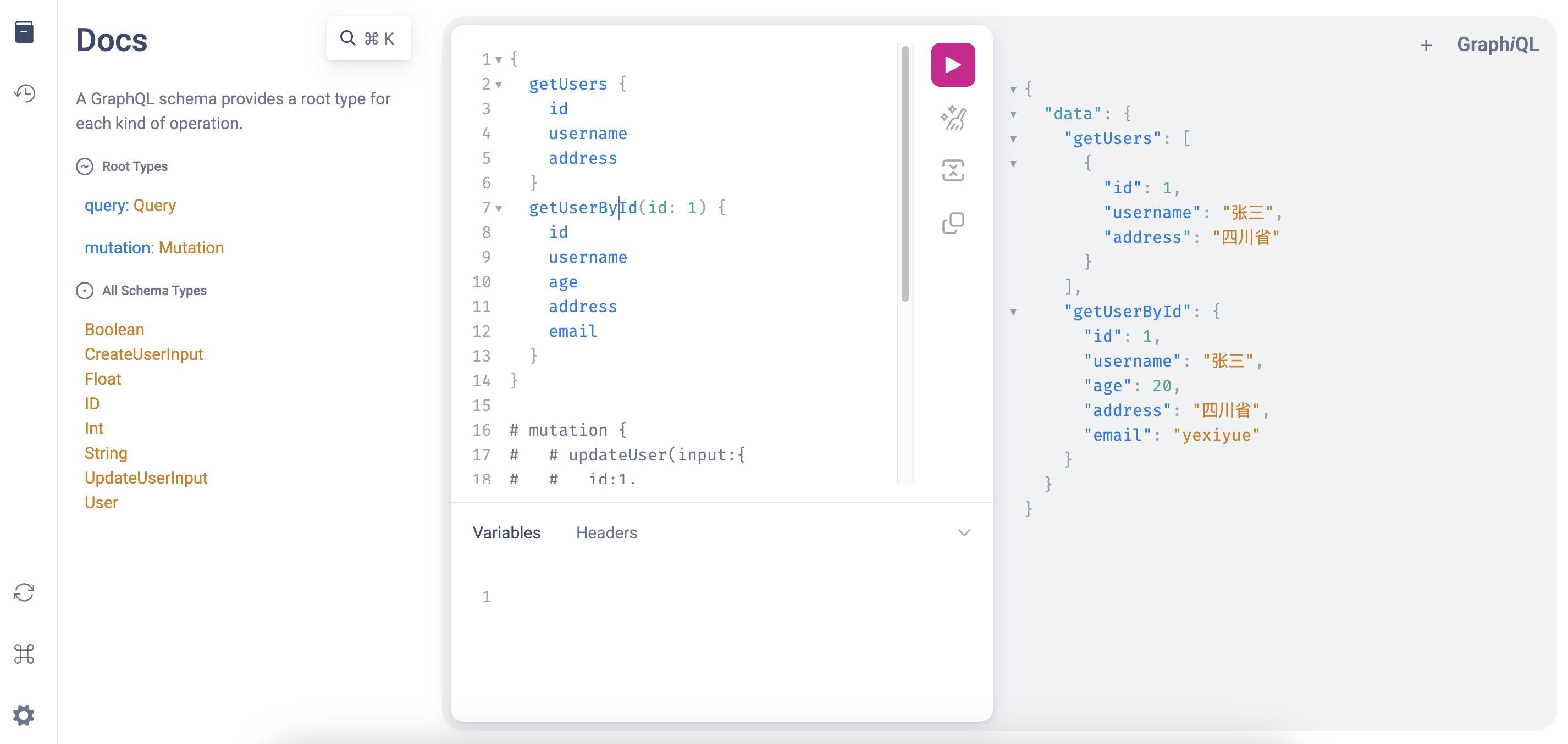Execute the query with the play button
This screenshot has width=1568, height=744.
tap(953, 64)
